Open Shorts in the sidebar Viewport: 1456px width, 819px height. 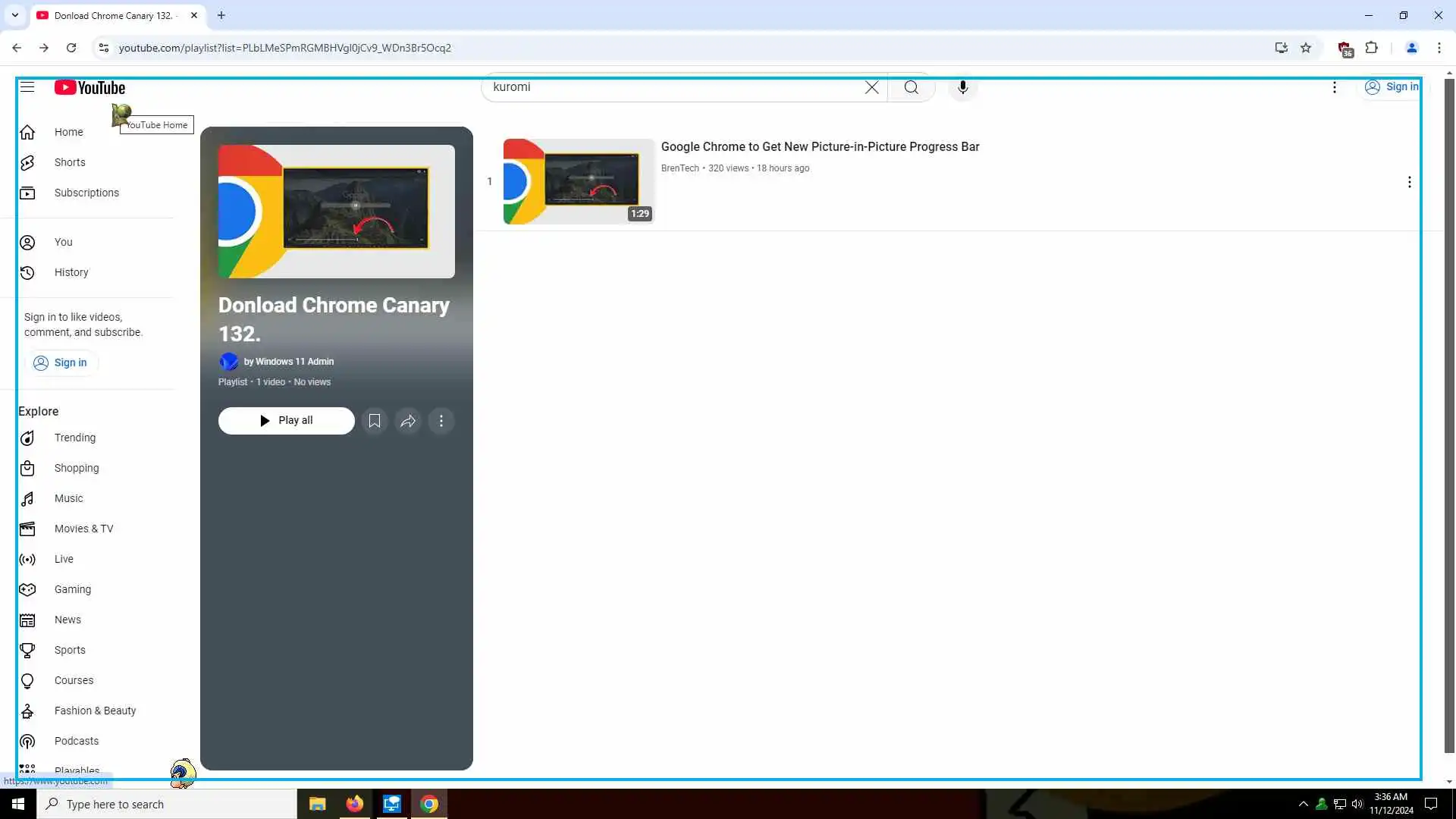[69, 162]
